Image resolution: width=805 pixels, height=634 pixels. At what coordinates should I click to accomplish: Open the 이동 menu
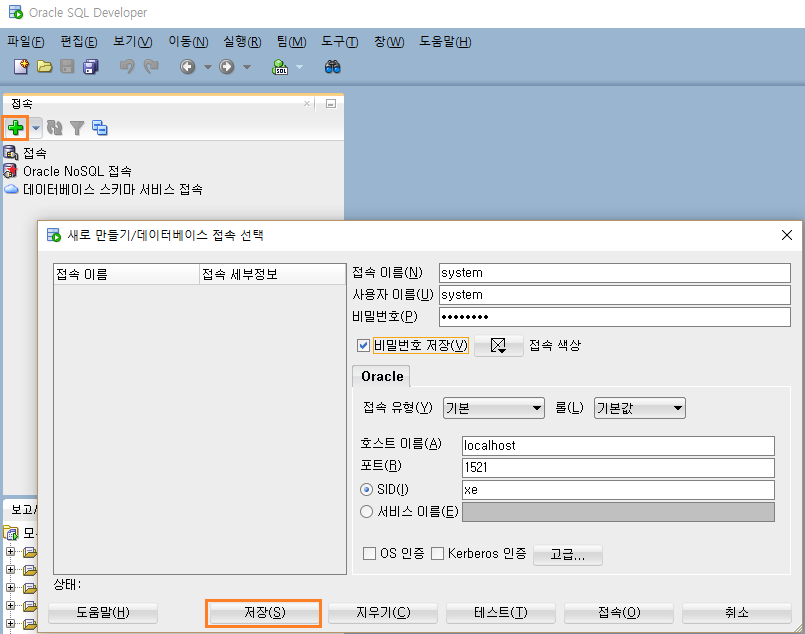coord(188,42)
